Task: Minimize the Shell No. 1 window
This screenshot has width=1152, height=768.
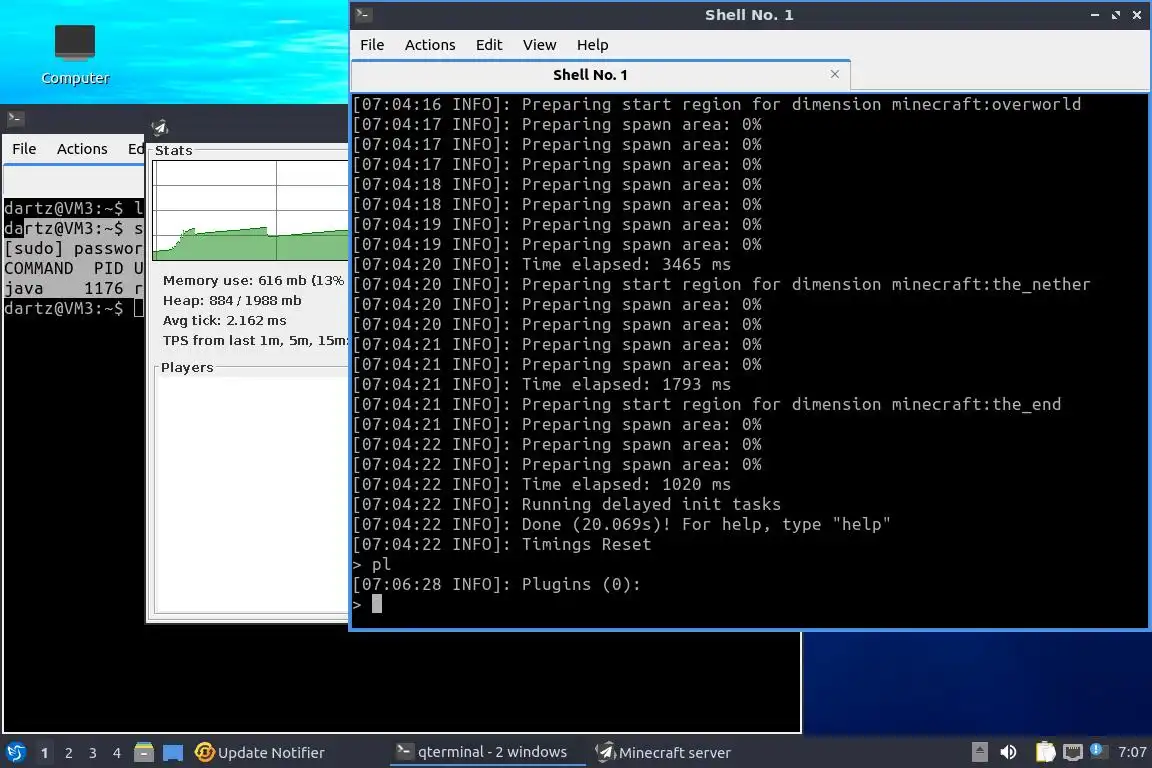Action: click(1095, 15)
